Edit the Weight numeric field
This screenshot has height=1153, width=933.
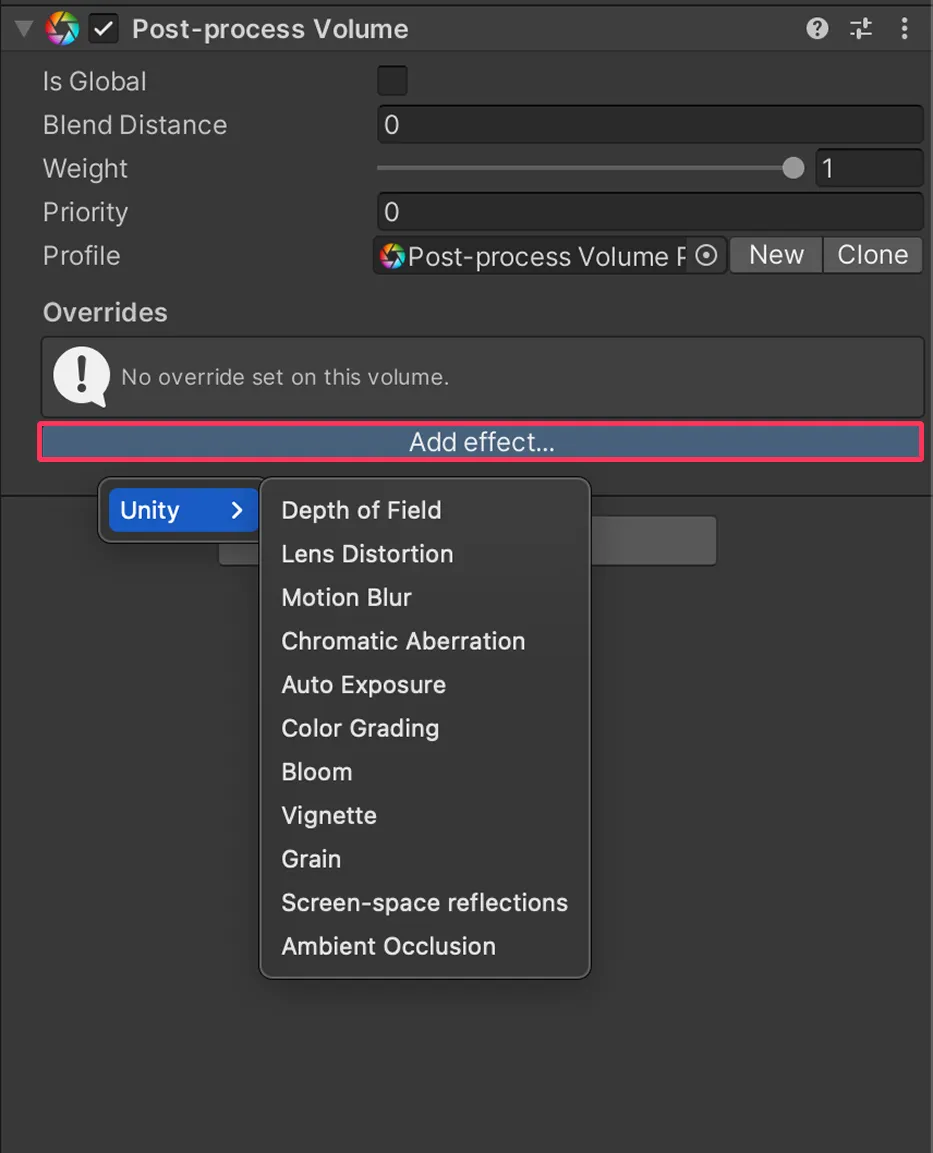[x=869, y=168]
